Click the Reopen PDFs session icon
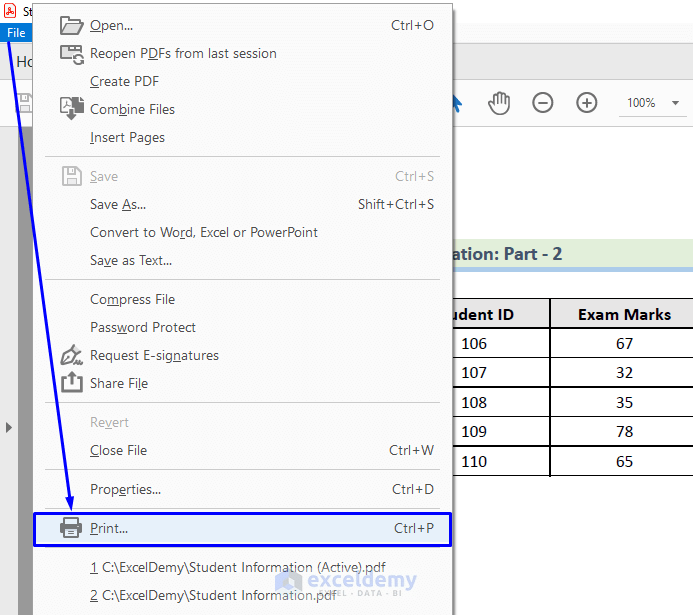The height and width of the screenshot is (615, 693). click(x=72, y=54)
